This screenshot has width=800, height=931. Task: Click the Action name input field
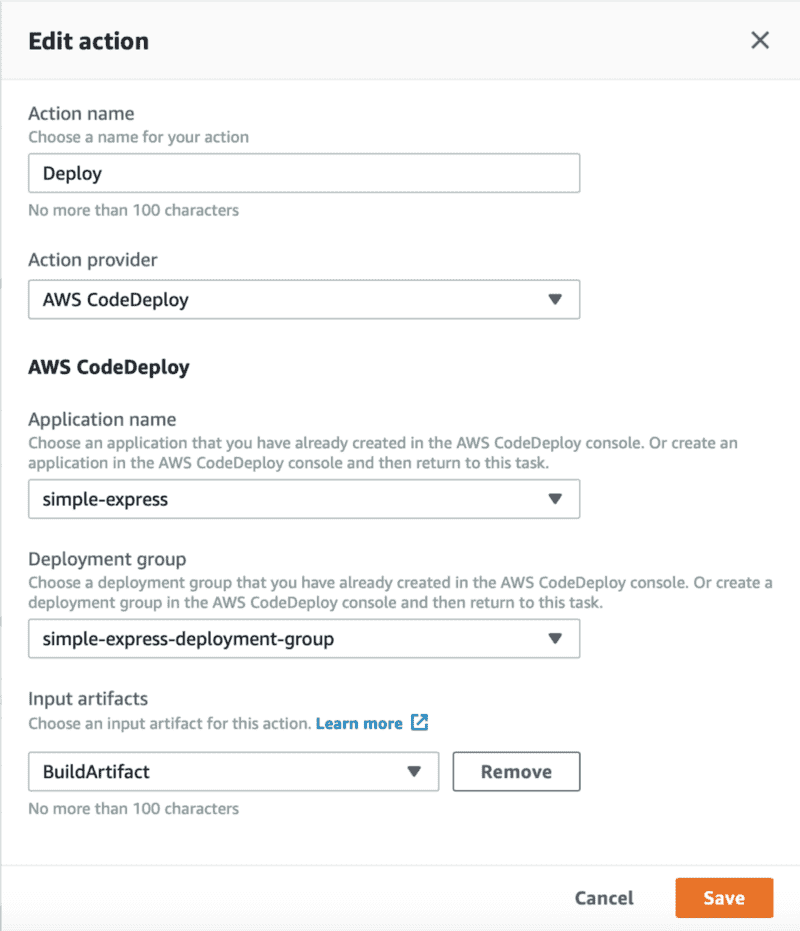[x=304, y=173]
